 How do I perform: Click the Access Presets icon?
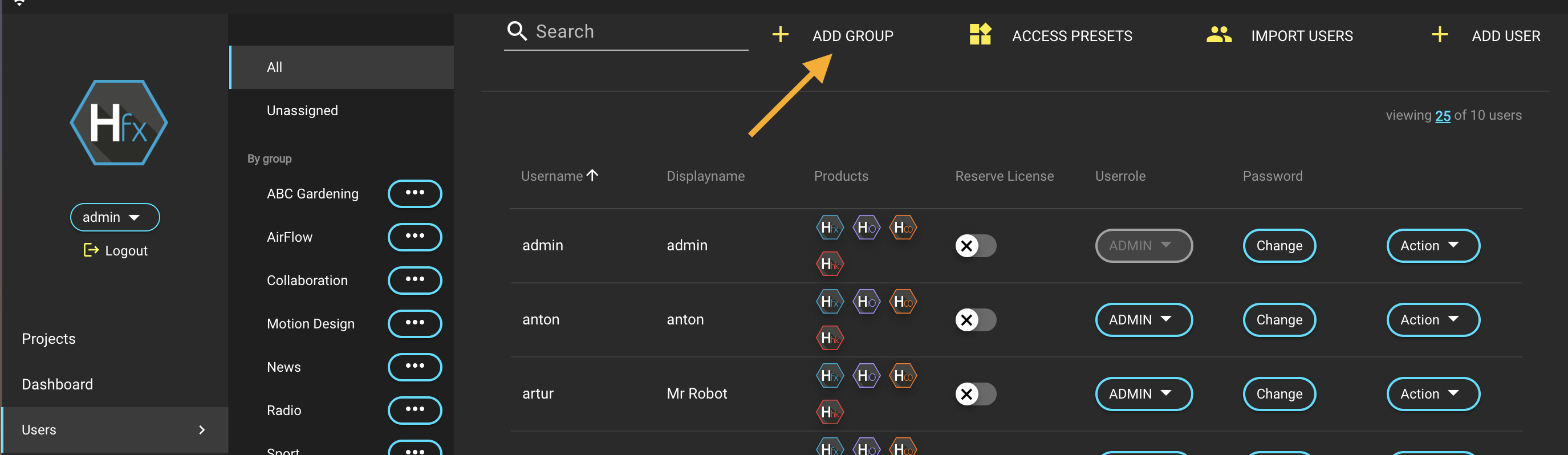[x=980, y=35]
